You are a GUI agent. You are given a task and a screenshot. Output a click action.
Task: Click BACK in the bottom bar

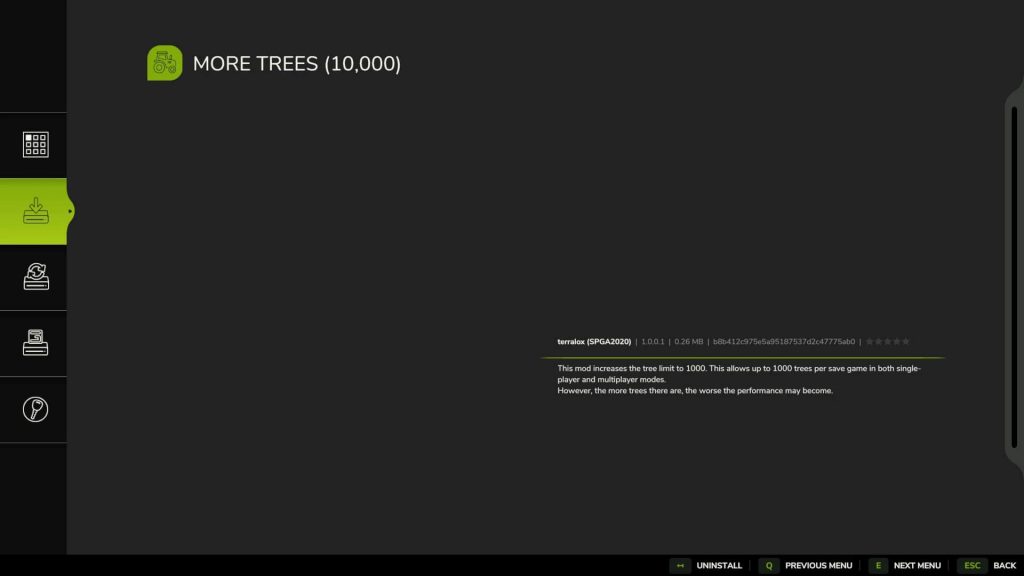[1004, 565]
